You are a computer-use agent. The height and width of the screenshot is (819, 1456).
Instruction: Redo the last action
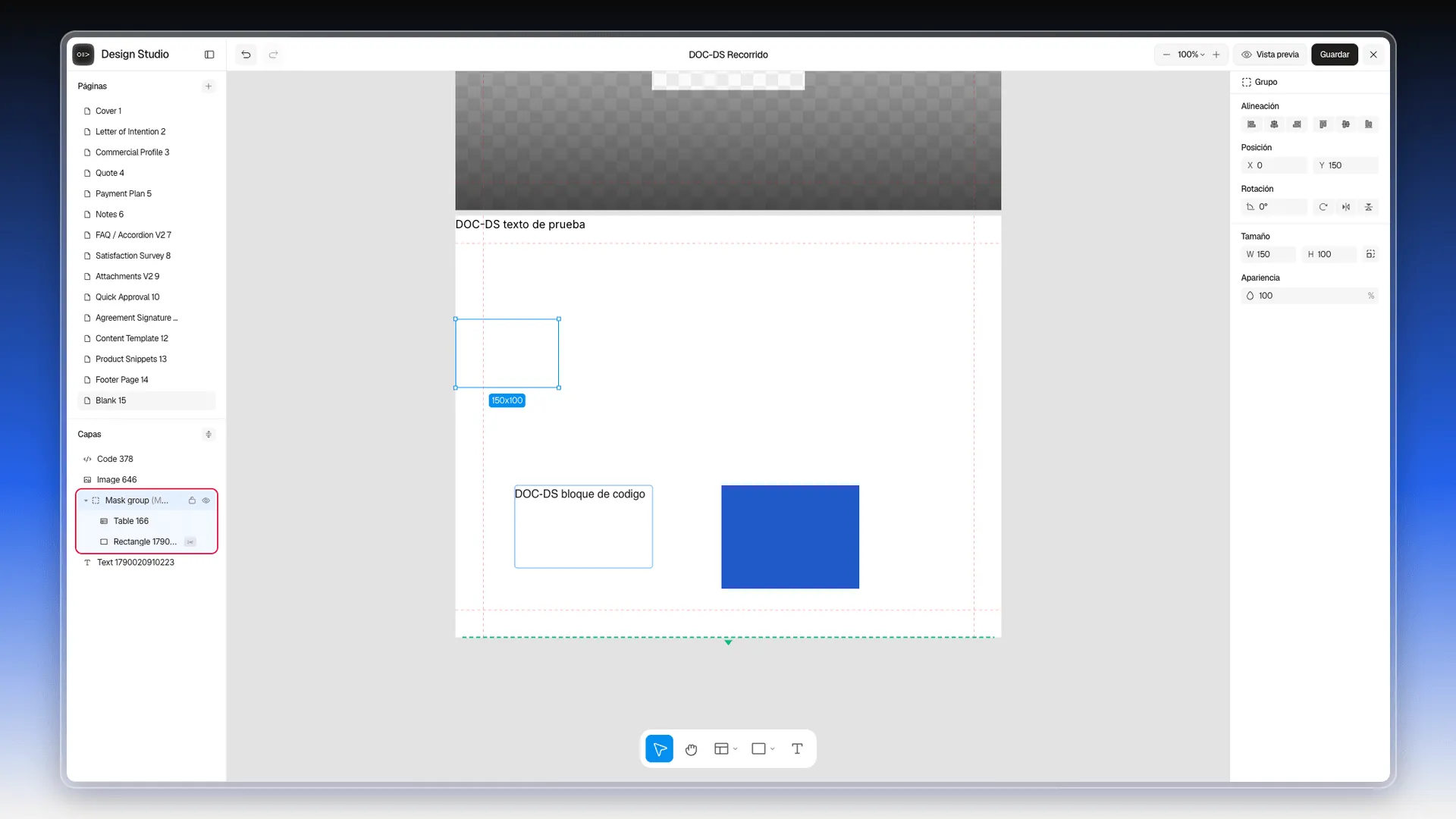pos(274,55)
